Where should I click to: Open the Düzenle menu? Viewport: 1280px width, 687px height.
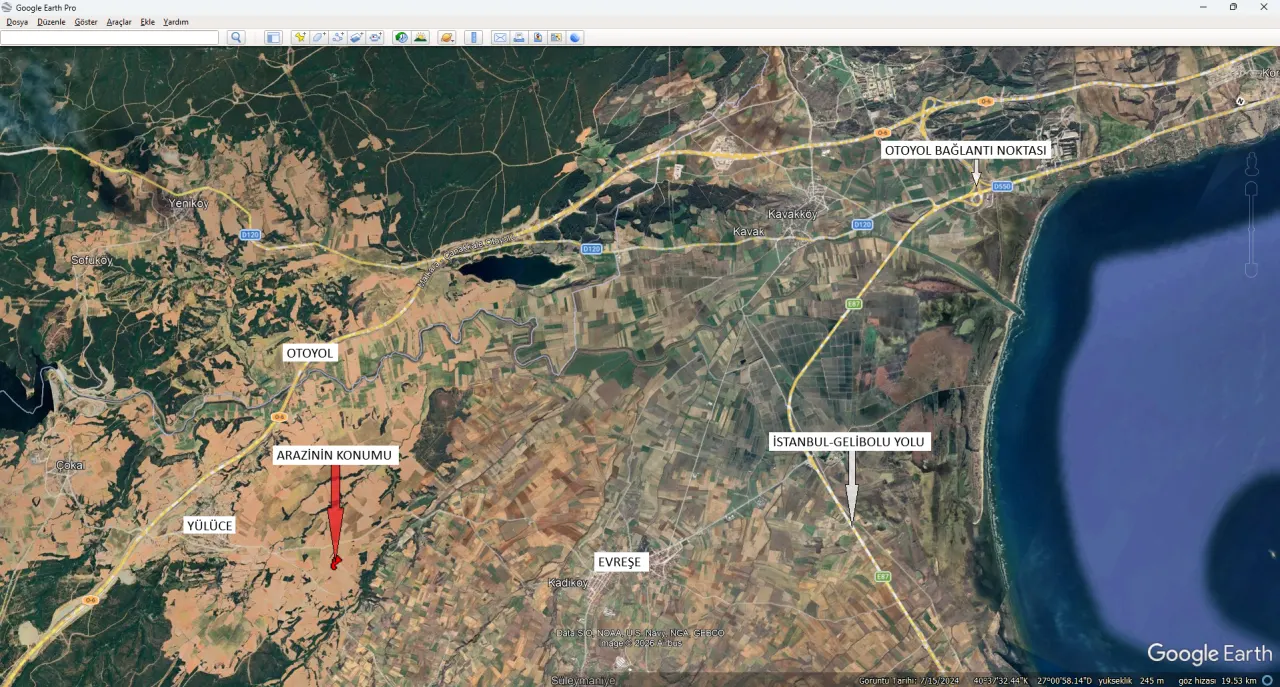[51, 22]
